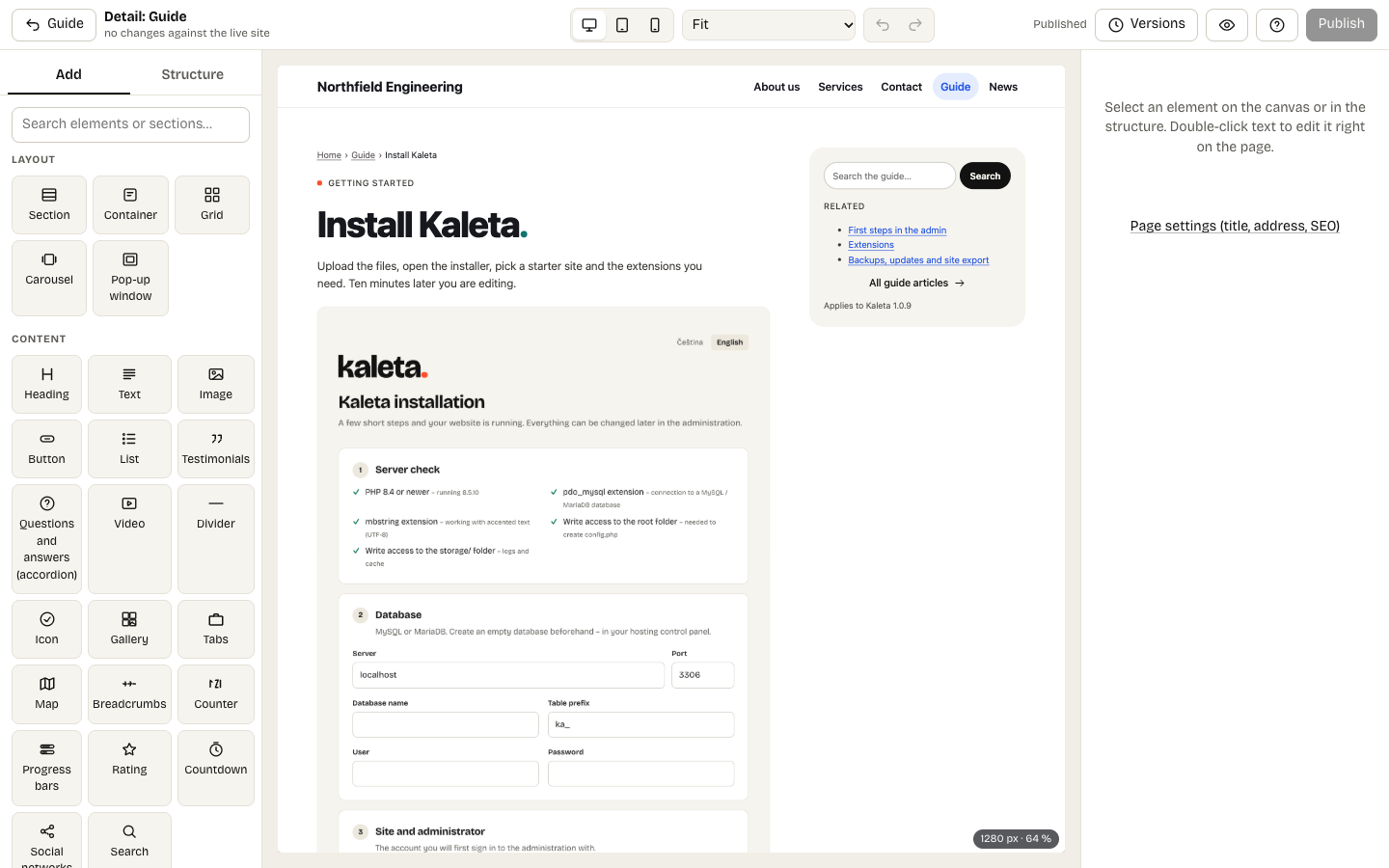1389x868 pixels.
Task: Select Čeština language in installer image
Action: pos(690,342)
